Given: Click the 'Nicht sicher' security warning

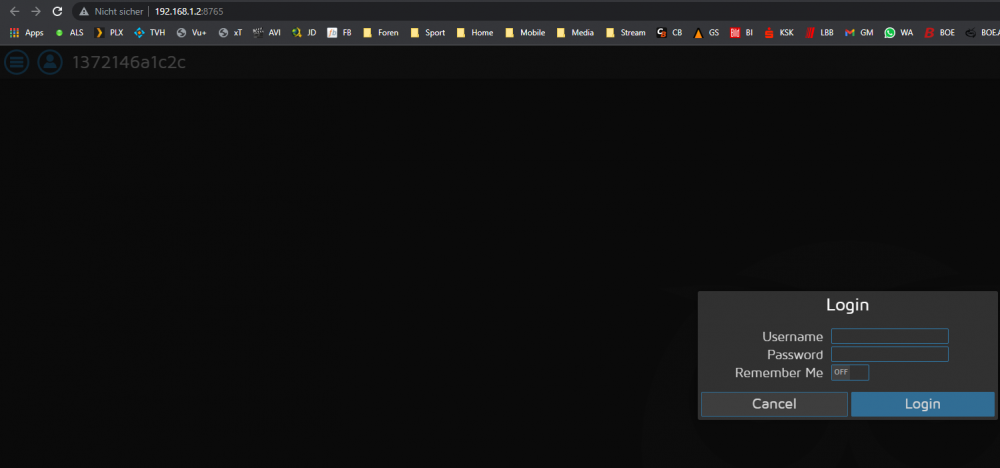Looking at the screenshot, I should [112, 11].
